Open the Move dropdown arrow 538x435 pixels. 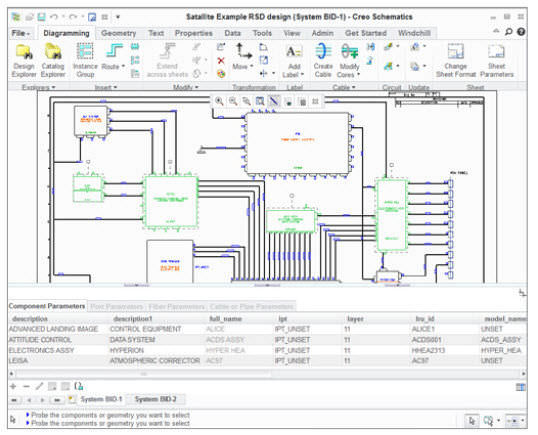tap(252, 66)
